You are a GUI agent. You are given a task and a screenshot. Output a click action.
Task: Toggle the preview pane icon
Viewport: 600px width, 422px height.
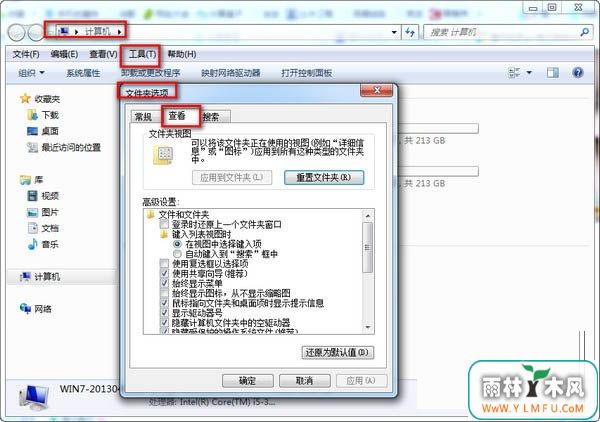[x=553, y=73]
